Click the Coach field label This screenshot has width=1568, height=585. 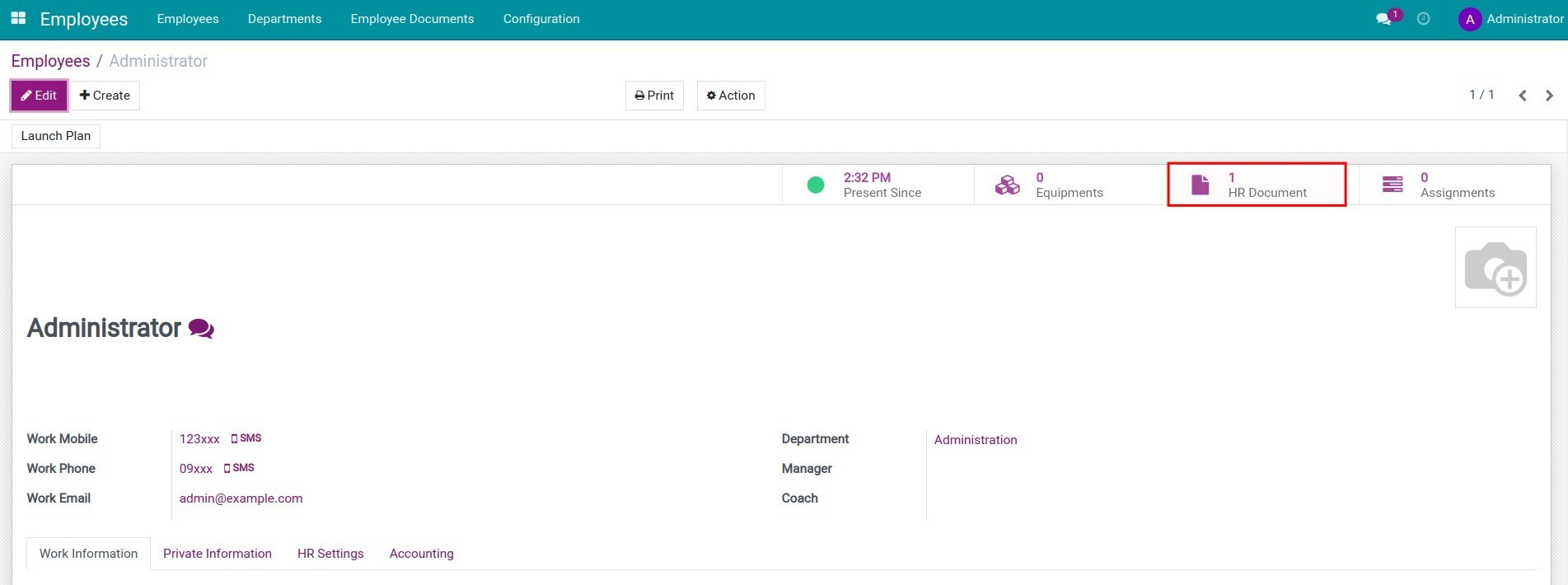799,498
